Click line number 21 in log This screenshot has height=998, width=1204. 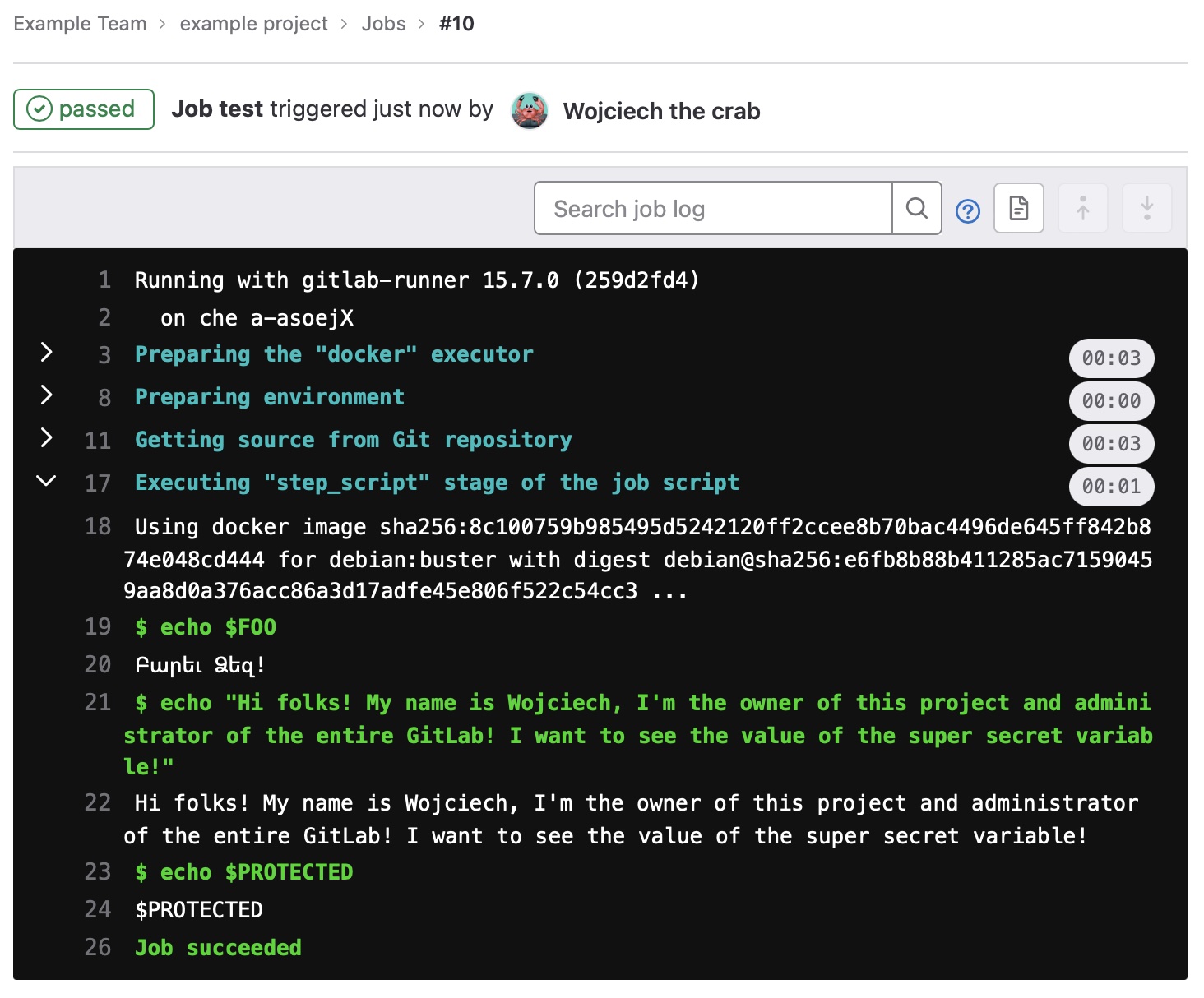(x=98, y=703)
